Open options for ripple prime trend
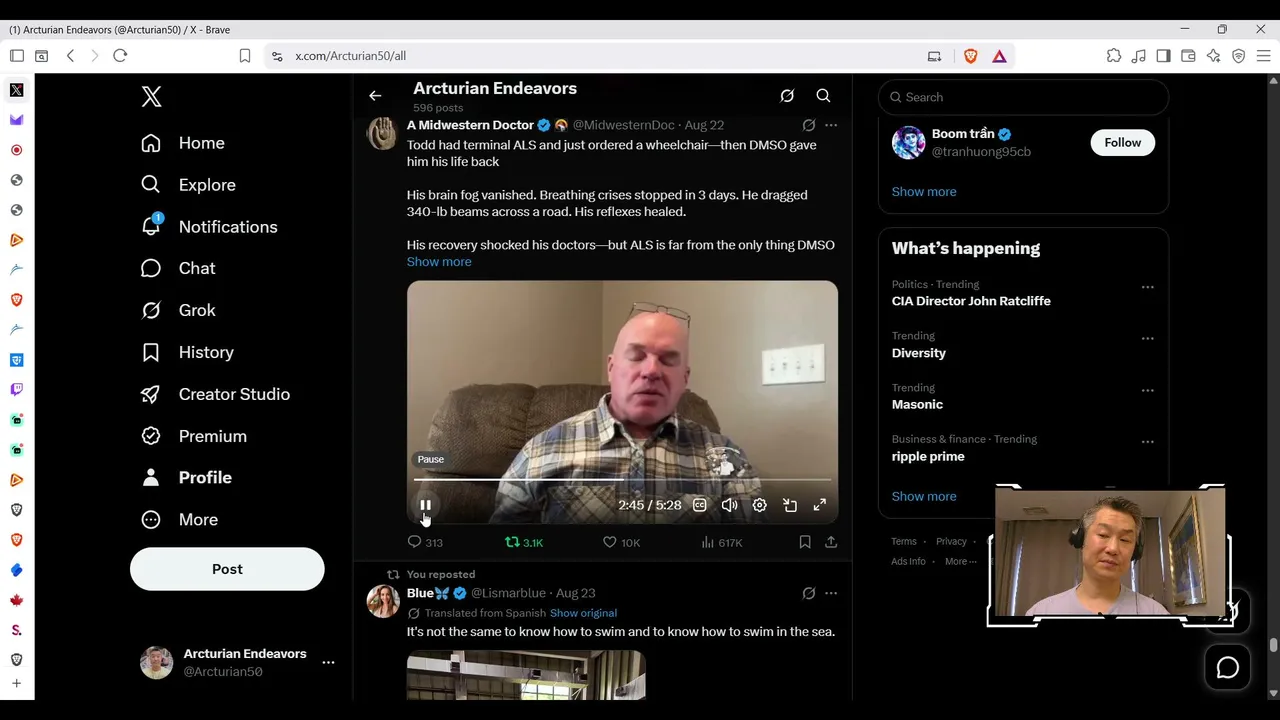The width and height of the screenshot is (1280, 720). pos(1147,442)
